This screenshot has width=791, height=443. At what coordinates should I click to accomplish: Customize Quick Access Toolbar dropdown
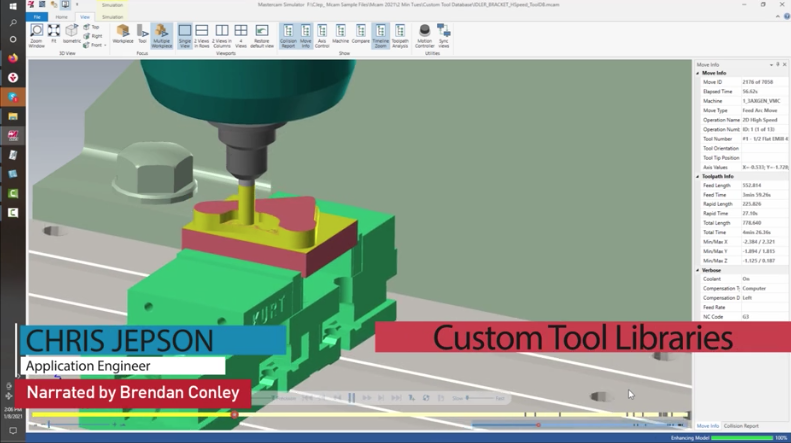coord(77,5)
